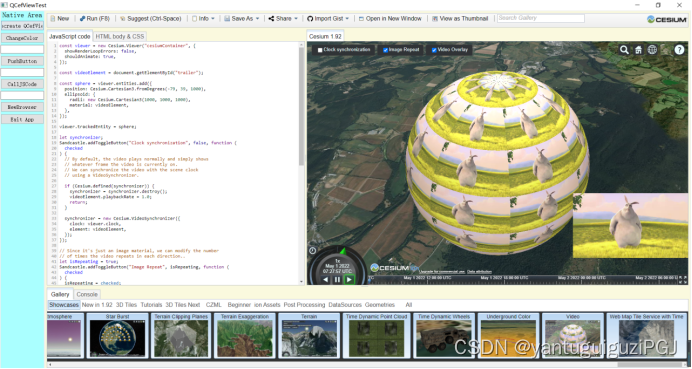
Task: Click the play forward button
Action: click(x=349, y=279)
